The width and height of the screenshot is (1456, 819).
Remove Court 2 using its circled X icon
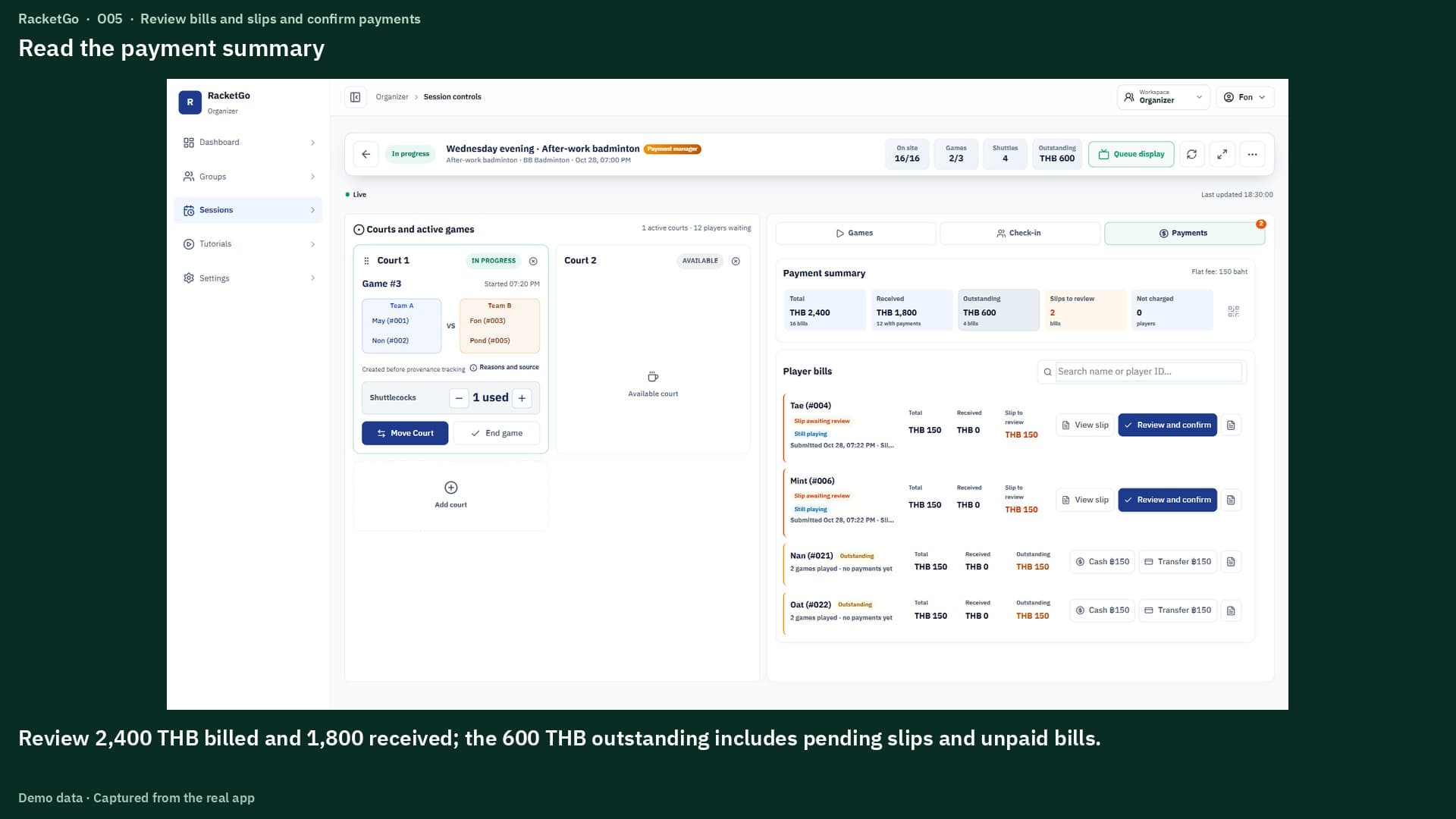[736, 261]
